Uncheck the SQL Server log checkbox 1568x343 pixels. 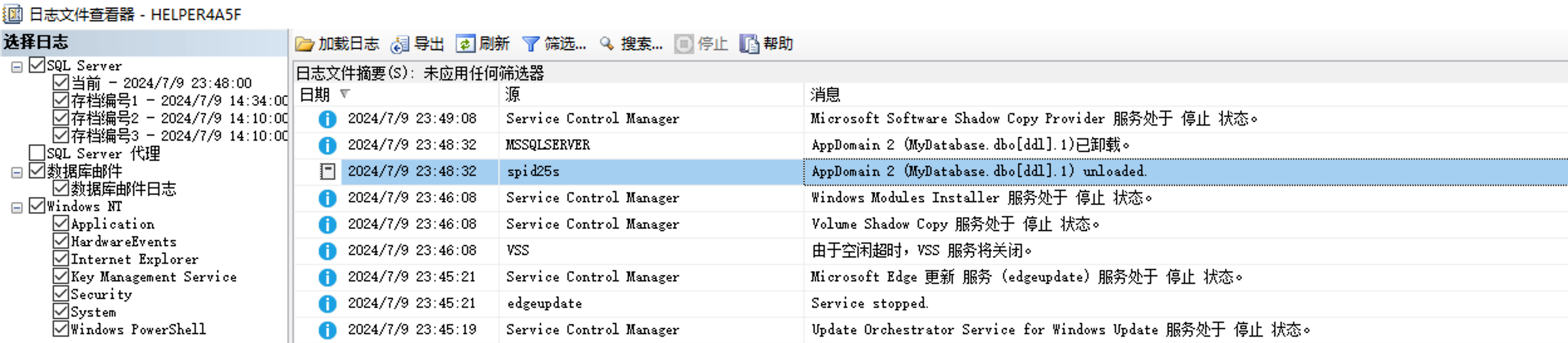(38, 65)
